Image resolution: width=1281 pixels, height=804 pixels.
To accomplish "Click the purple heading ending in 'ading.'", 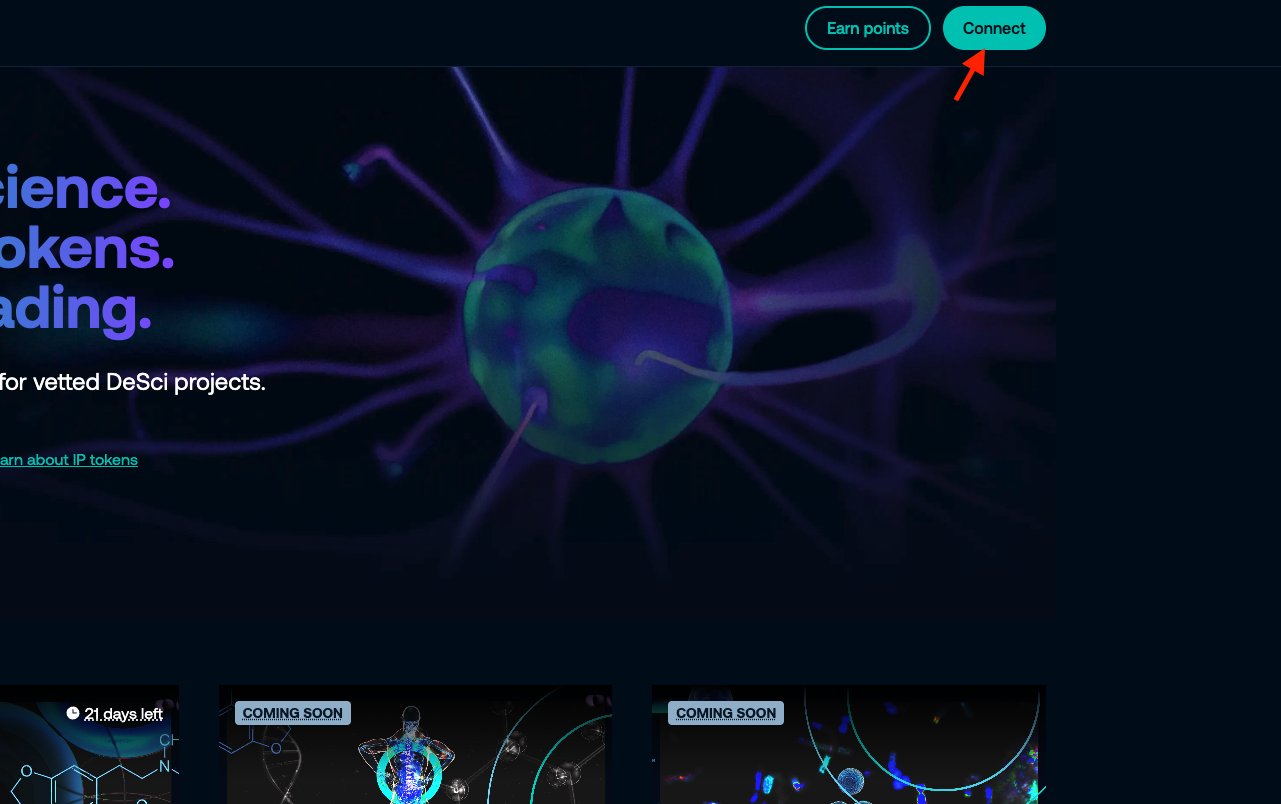I will (75, 309).
